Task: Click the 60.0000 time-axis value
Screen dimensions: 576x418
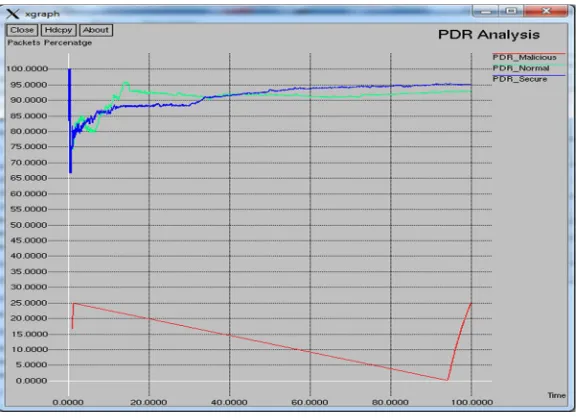Action: (x=310, y=402)
